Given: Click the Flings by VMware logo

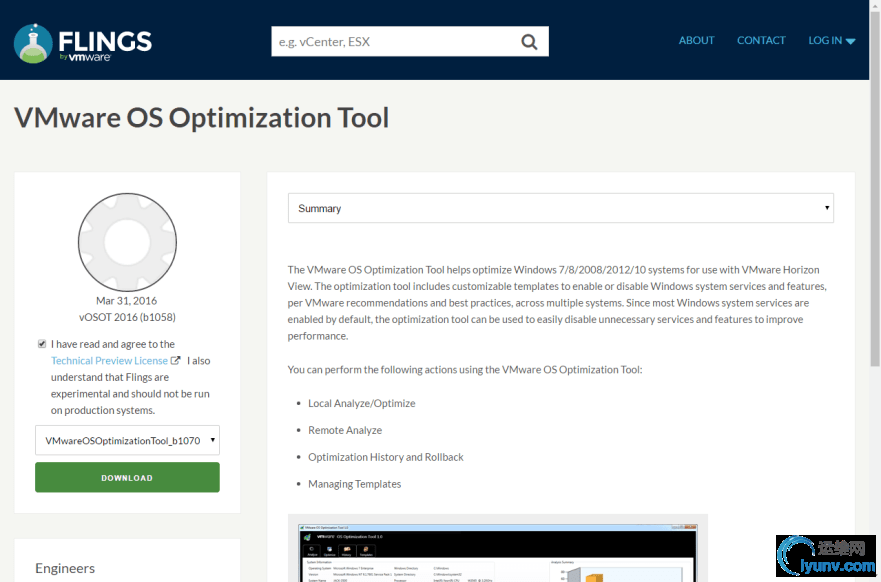Looking at the screenshot, I should pyautogui.click(x=83, y=43).
